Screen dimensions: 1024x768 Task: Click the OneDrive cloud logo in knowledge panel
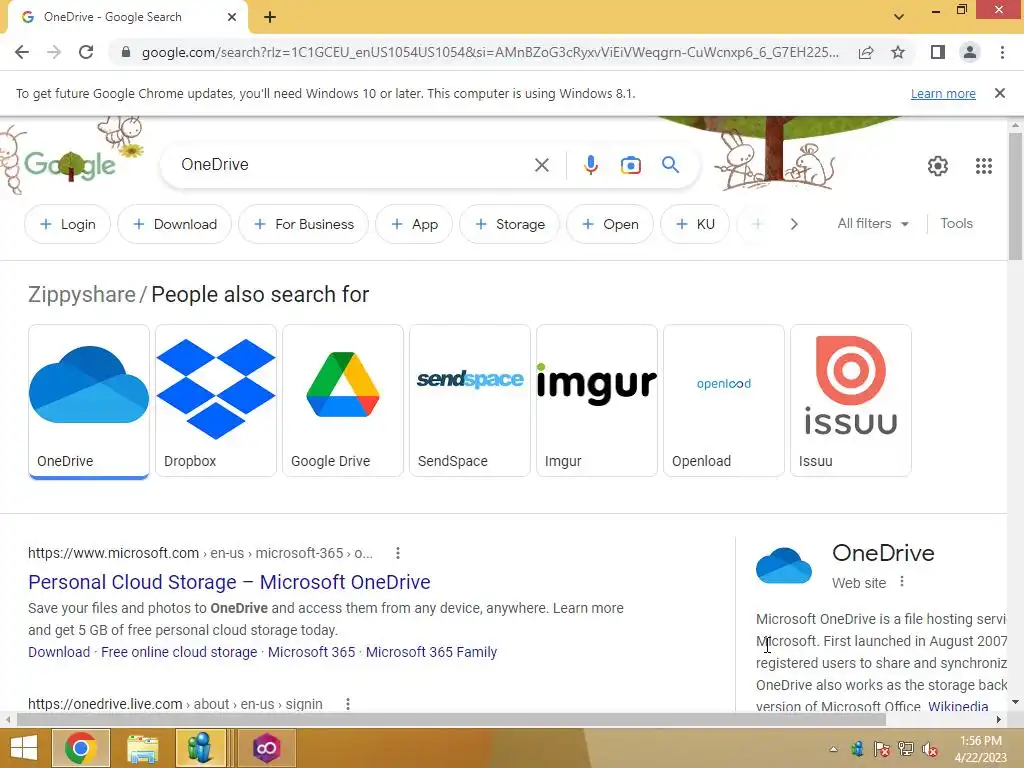click(784, 566)
